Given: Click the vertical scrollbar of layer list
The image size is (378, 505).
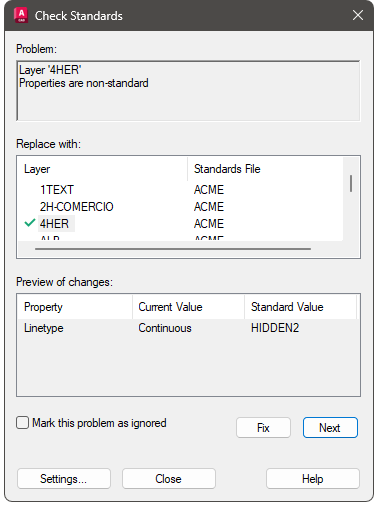Looking at the screenshot, I should coord(351,183).
